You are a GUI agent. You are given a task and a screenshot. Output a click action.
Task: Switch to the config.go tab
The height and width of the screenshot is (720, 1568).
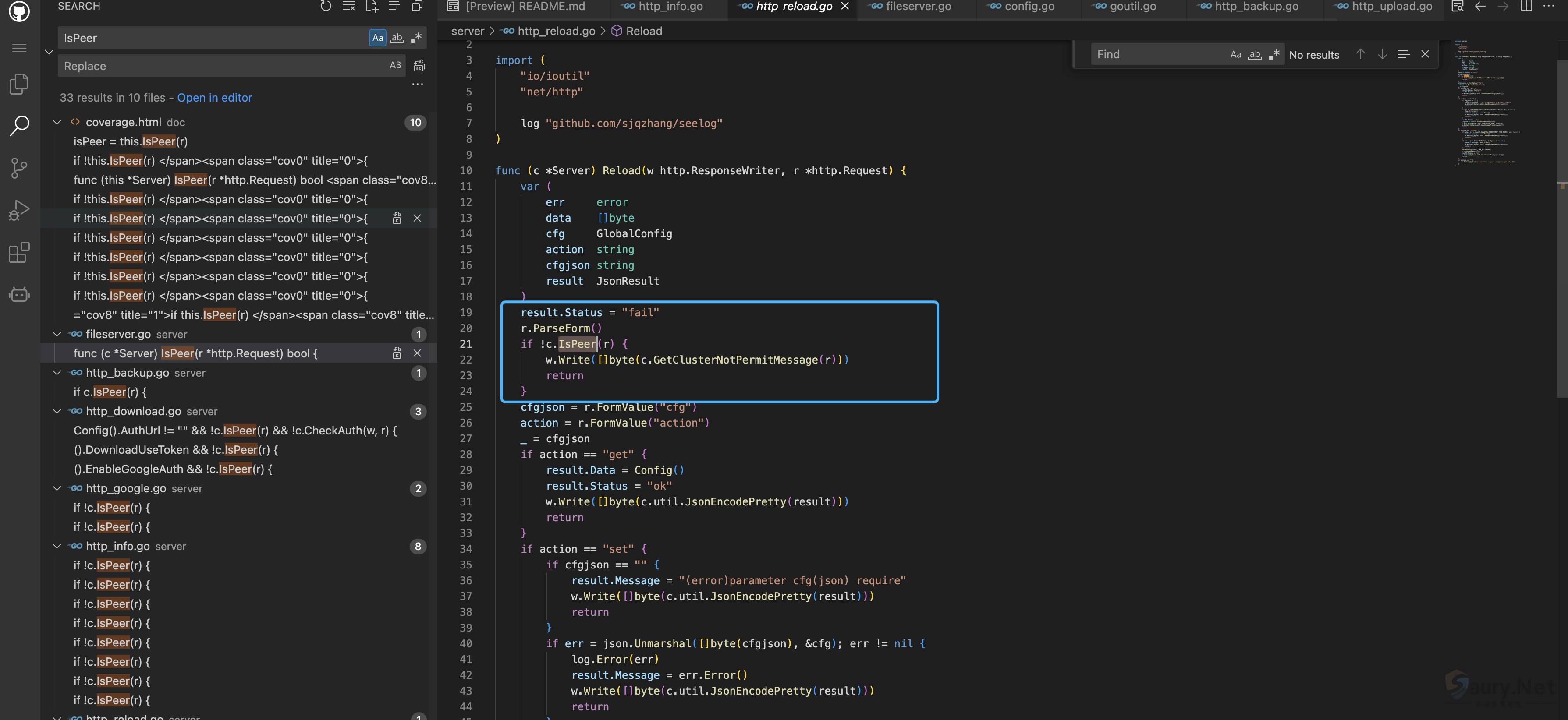[1029, 7]
